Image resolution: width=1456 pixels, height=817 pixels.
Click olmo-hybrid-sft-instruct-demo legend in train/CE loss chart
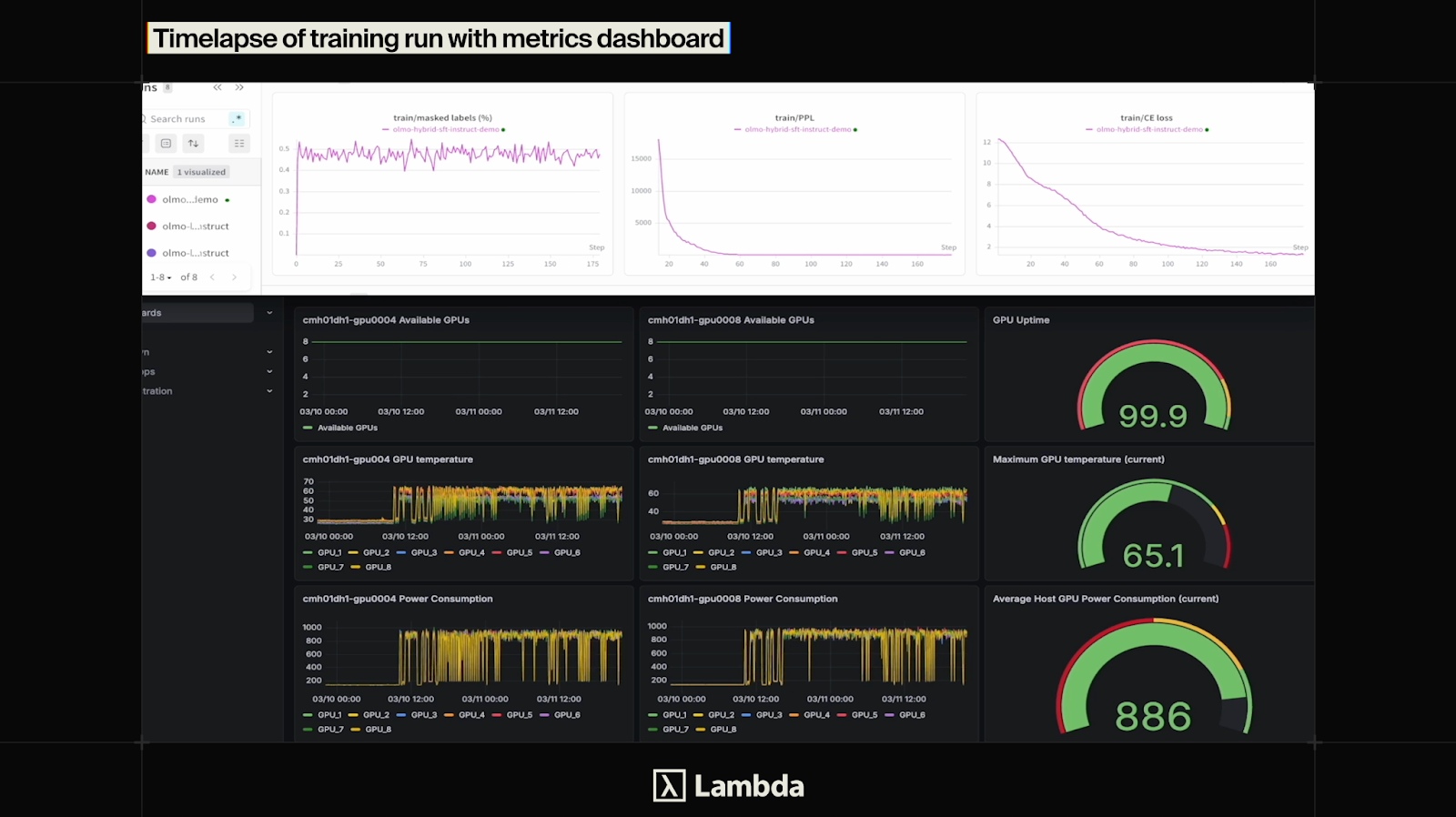1148,129
